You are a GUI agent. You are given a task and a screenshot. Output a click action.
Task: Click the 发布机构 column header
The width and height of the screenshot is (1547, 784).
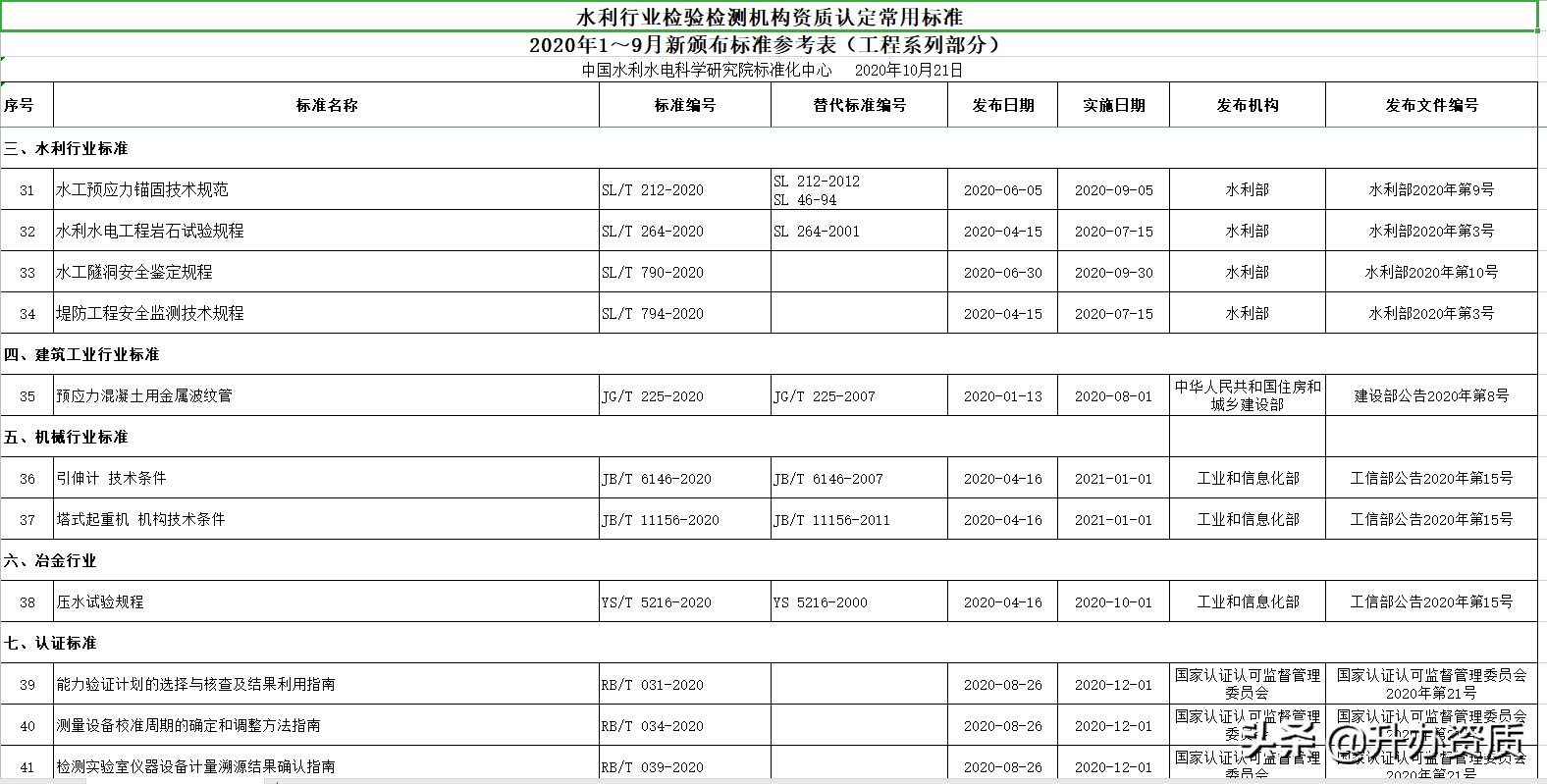point(1247,105)
